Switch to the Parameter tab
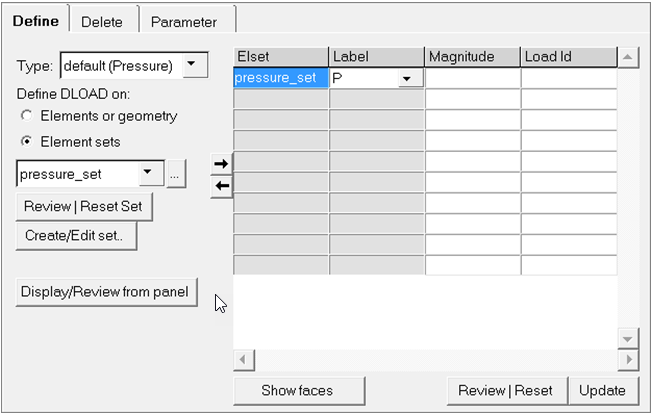Viewport: 653px width, 414px height. [183, 21]
